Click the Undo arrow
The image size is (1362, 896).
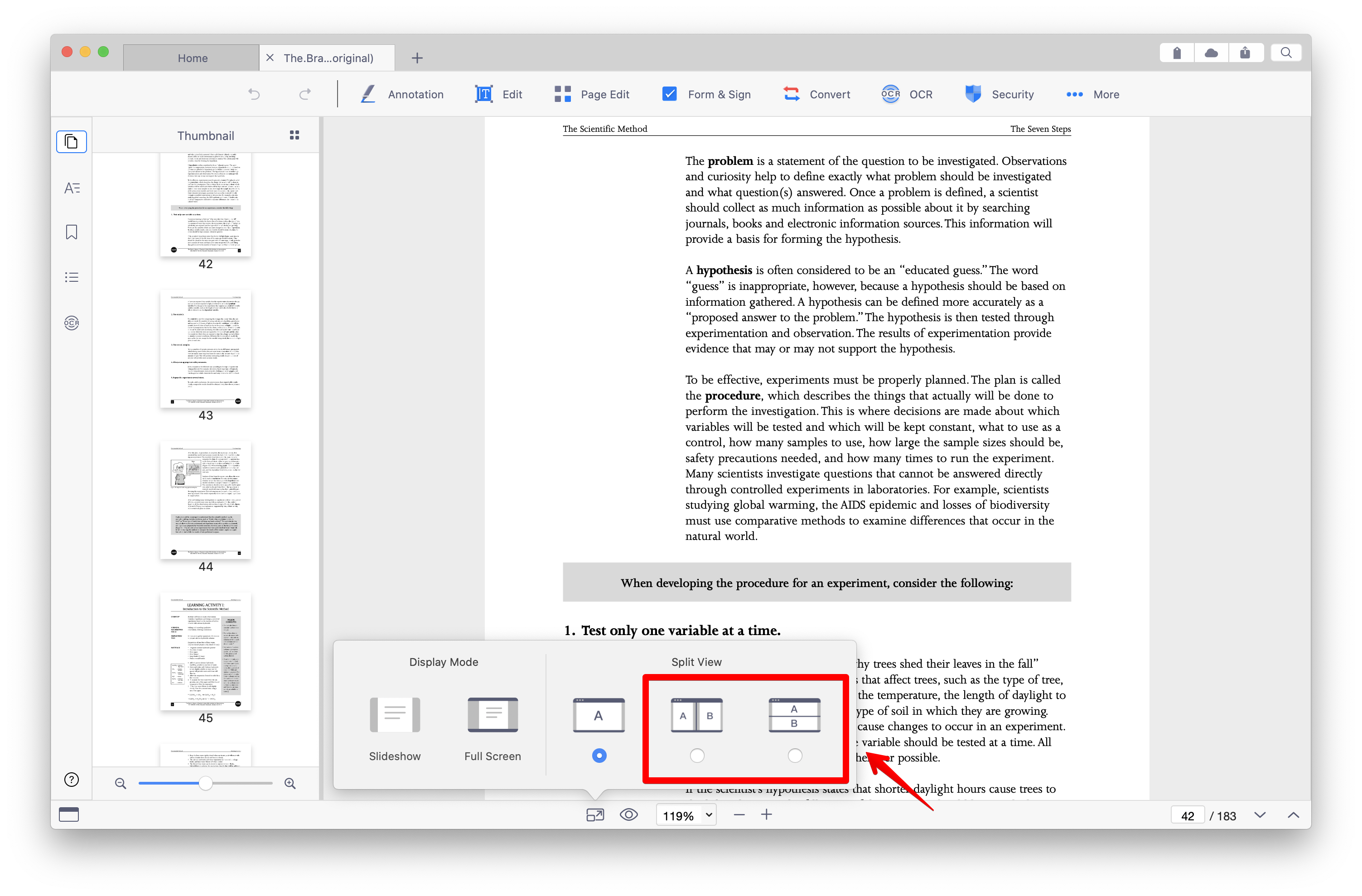click(254, 94)
